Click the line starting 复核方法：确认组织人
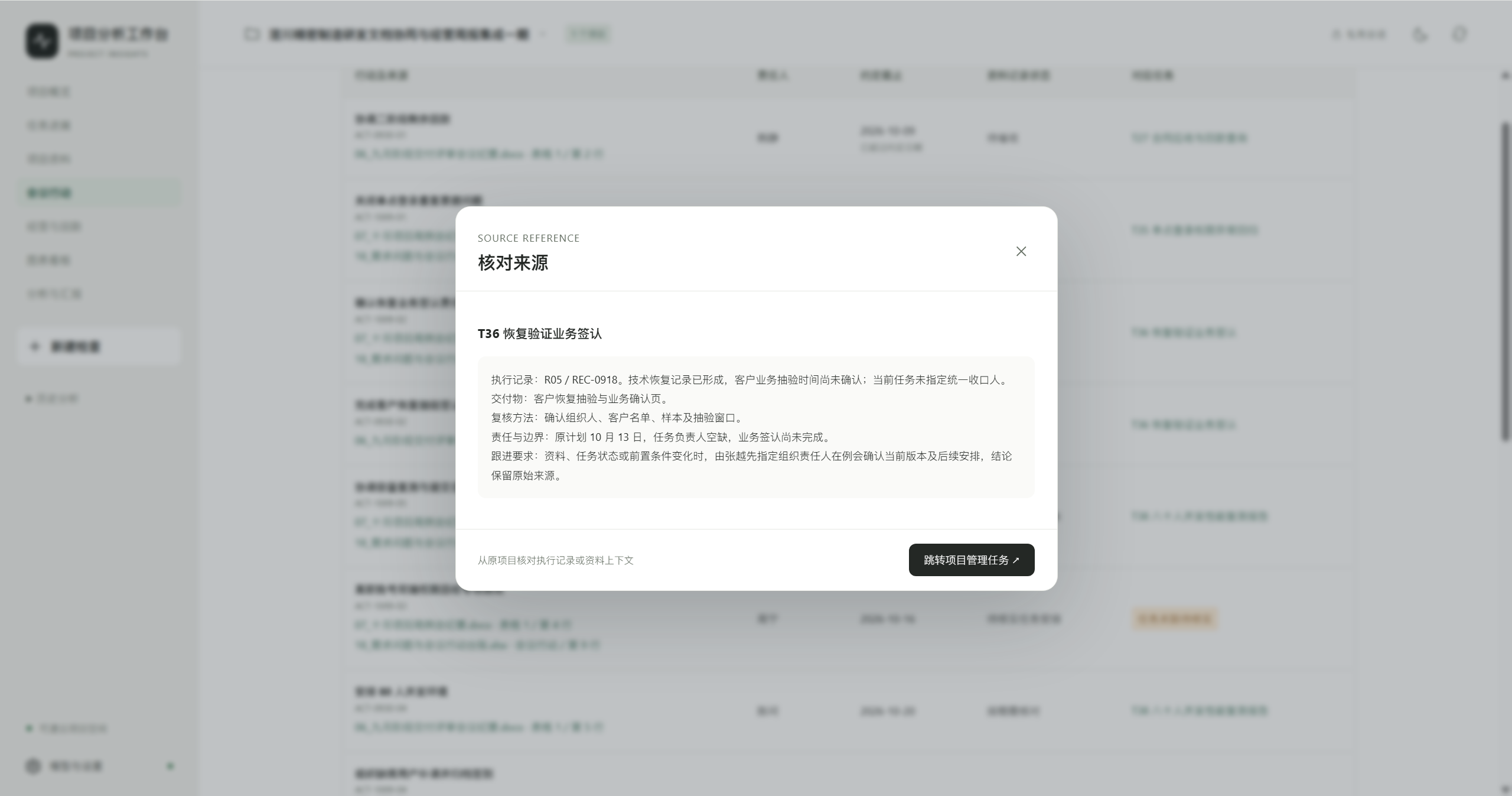 (618, 418)
